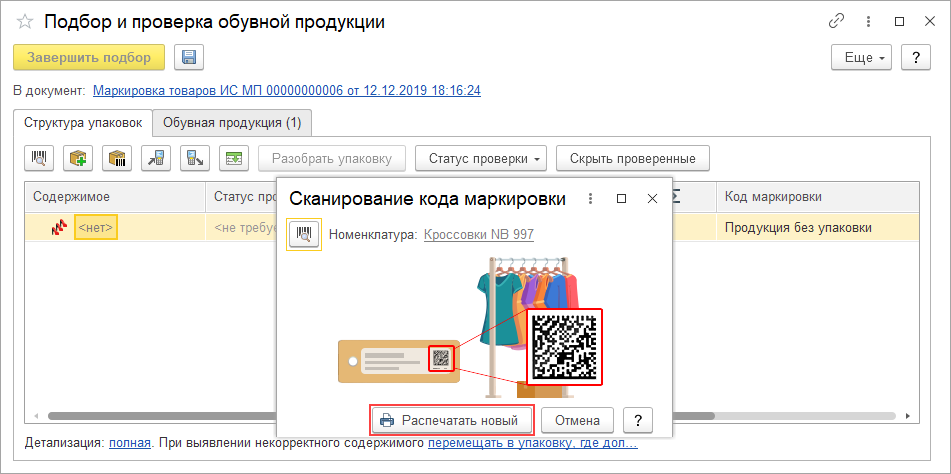Image resolution: width=951 pixels, height=474 pixels.
Task: Click the Распечатать новый button
Action: tap(452, 420)
